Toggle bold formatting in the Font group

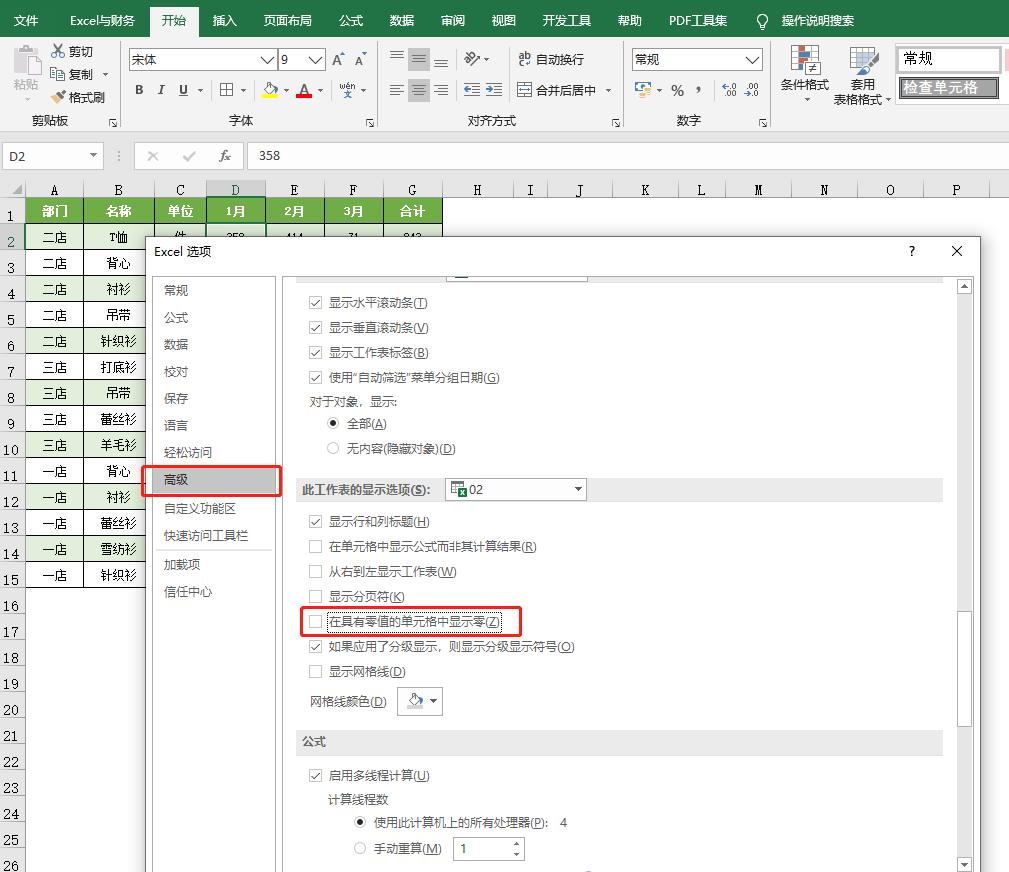click(139, 89)
